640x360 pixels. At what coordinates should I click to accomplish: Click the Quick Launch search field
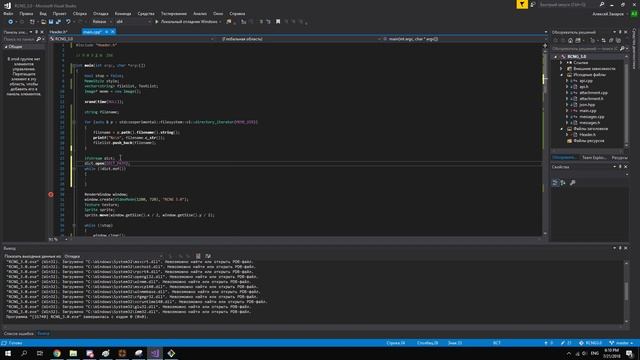point(569,4)
